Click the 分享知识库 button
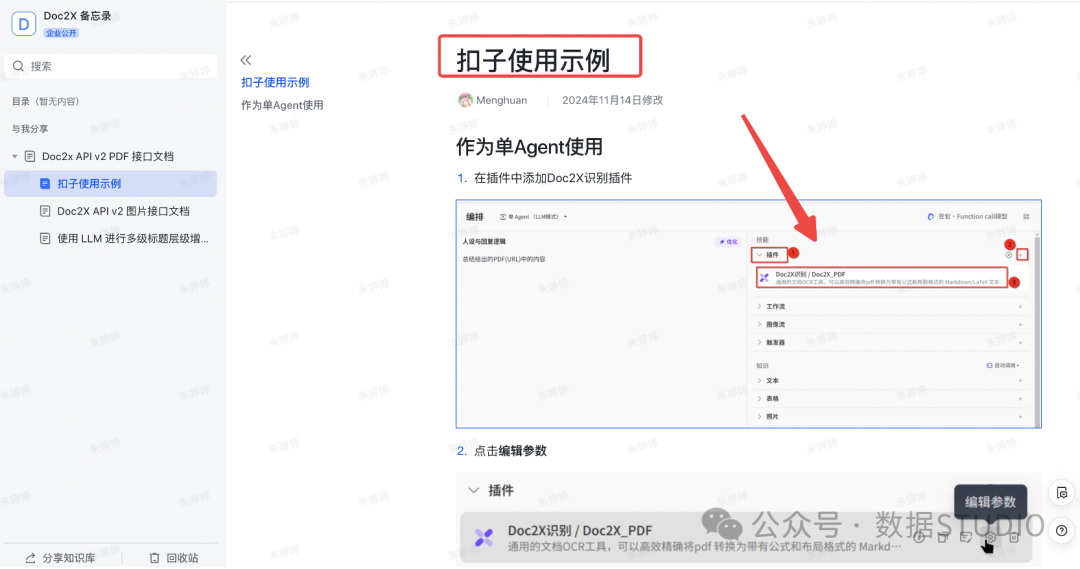This screenshot has height=569, width=1080. click(x=61, y=558)
